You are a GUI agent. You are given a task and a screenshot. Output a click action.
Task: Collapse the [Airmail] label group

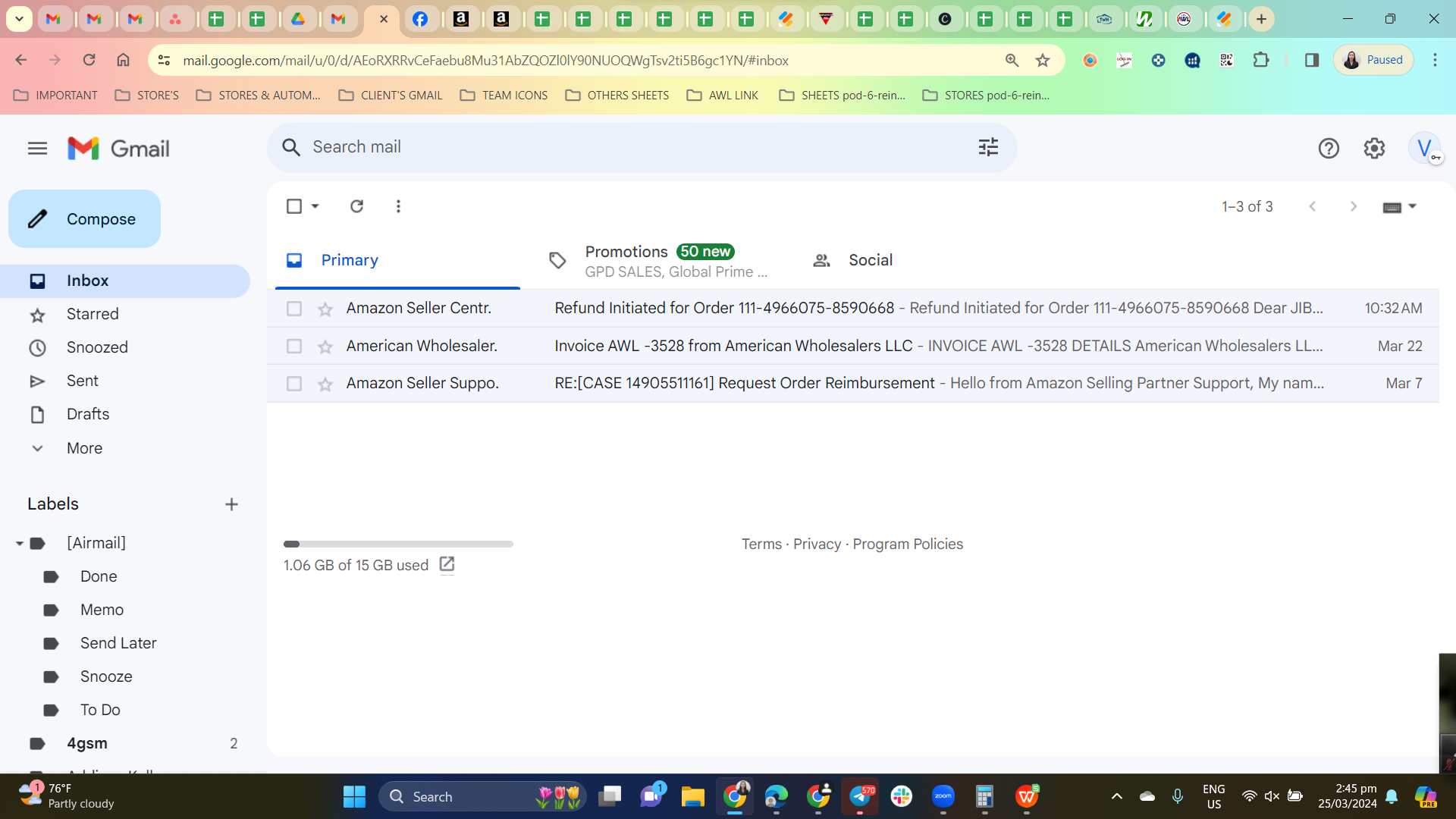[x=20, y=543]
